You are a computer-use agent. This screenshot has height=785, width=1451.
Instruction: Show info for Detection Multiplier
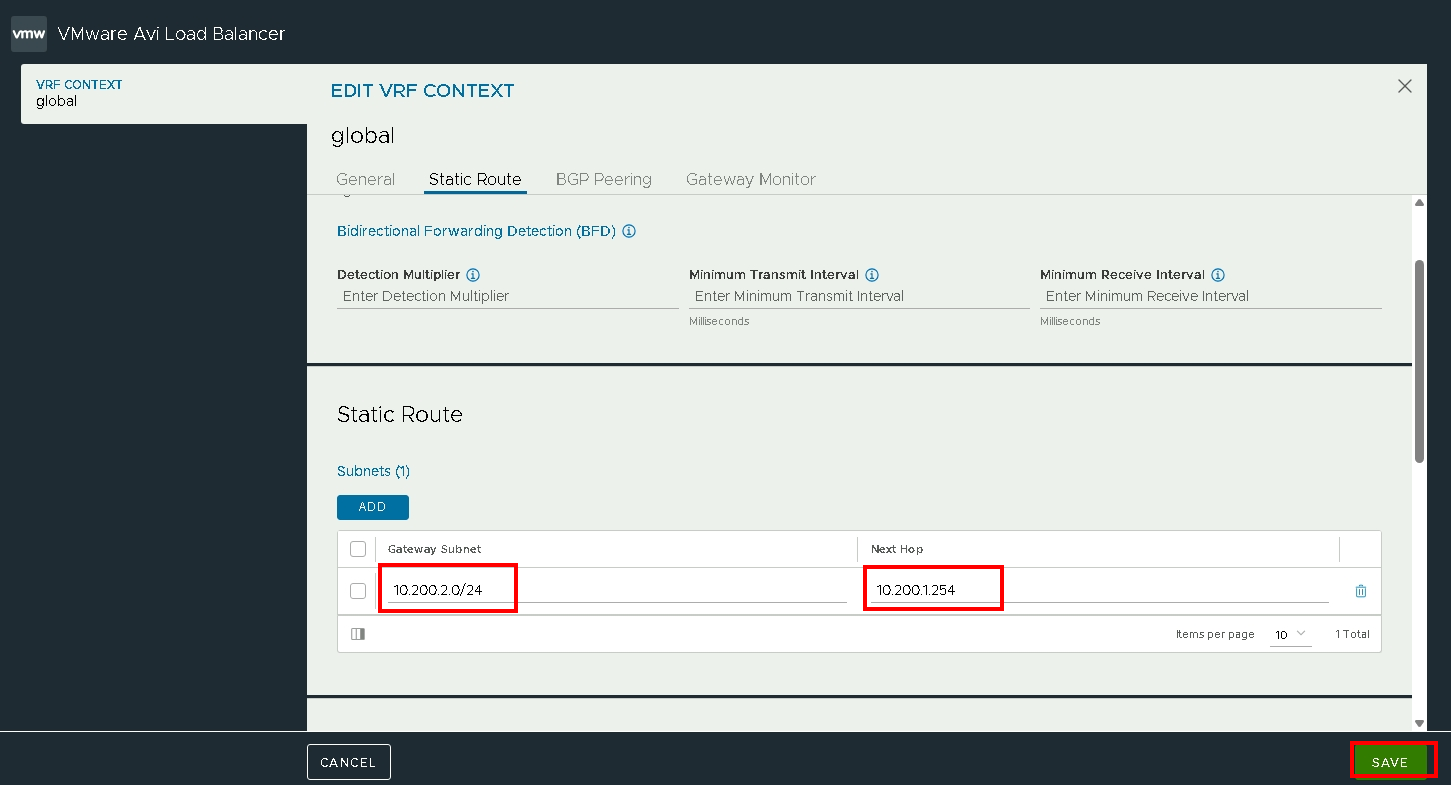(473, 275)
